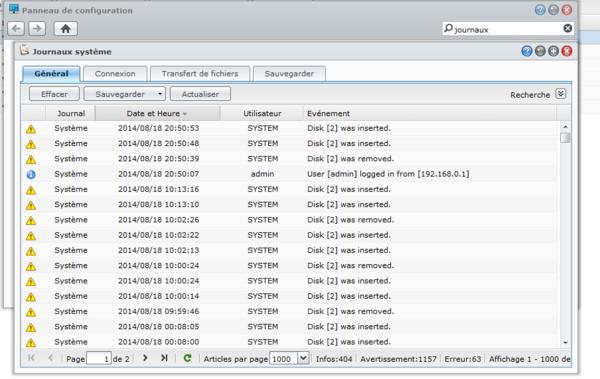The width and height of the screenshot is (600, 379).
Task: Select the 00:08:00 Disk inserted entry
Action: (289, 342)
